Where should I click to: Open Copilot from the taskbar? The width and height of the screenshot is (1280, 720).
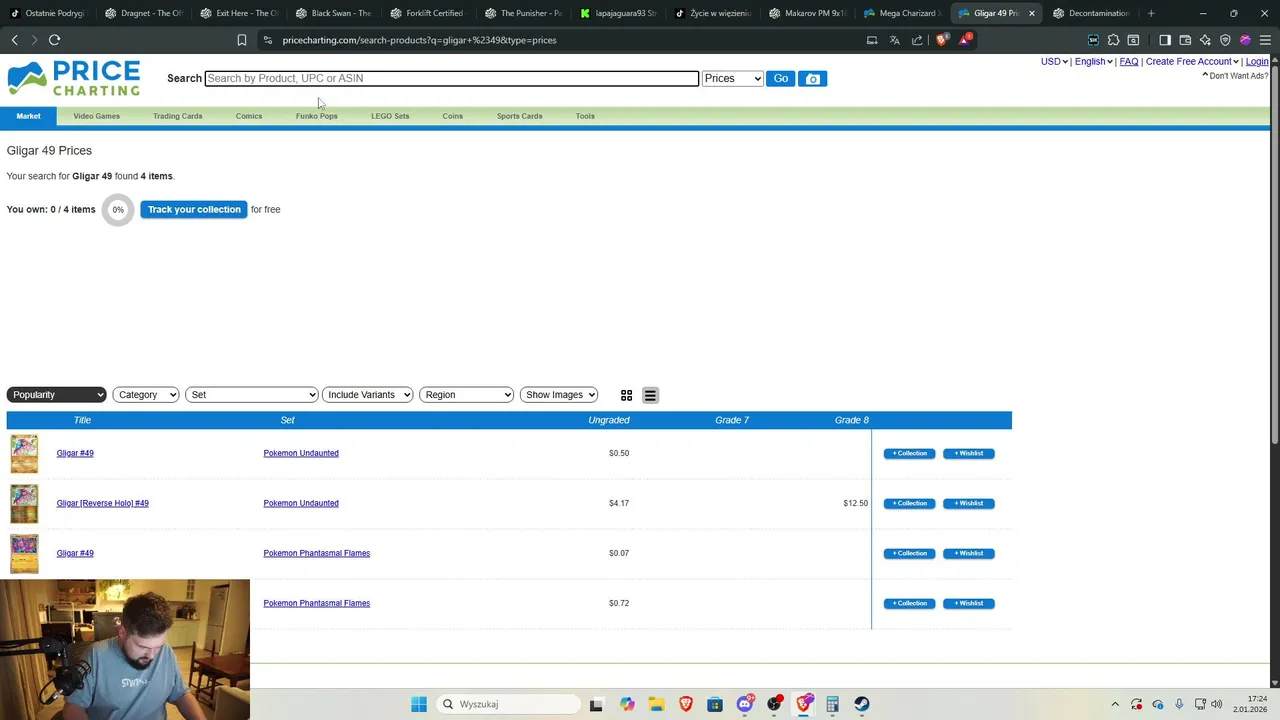coord(627,704)
